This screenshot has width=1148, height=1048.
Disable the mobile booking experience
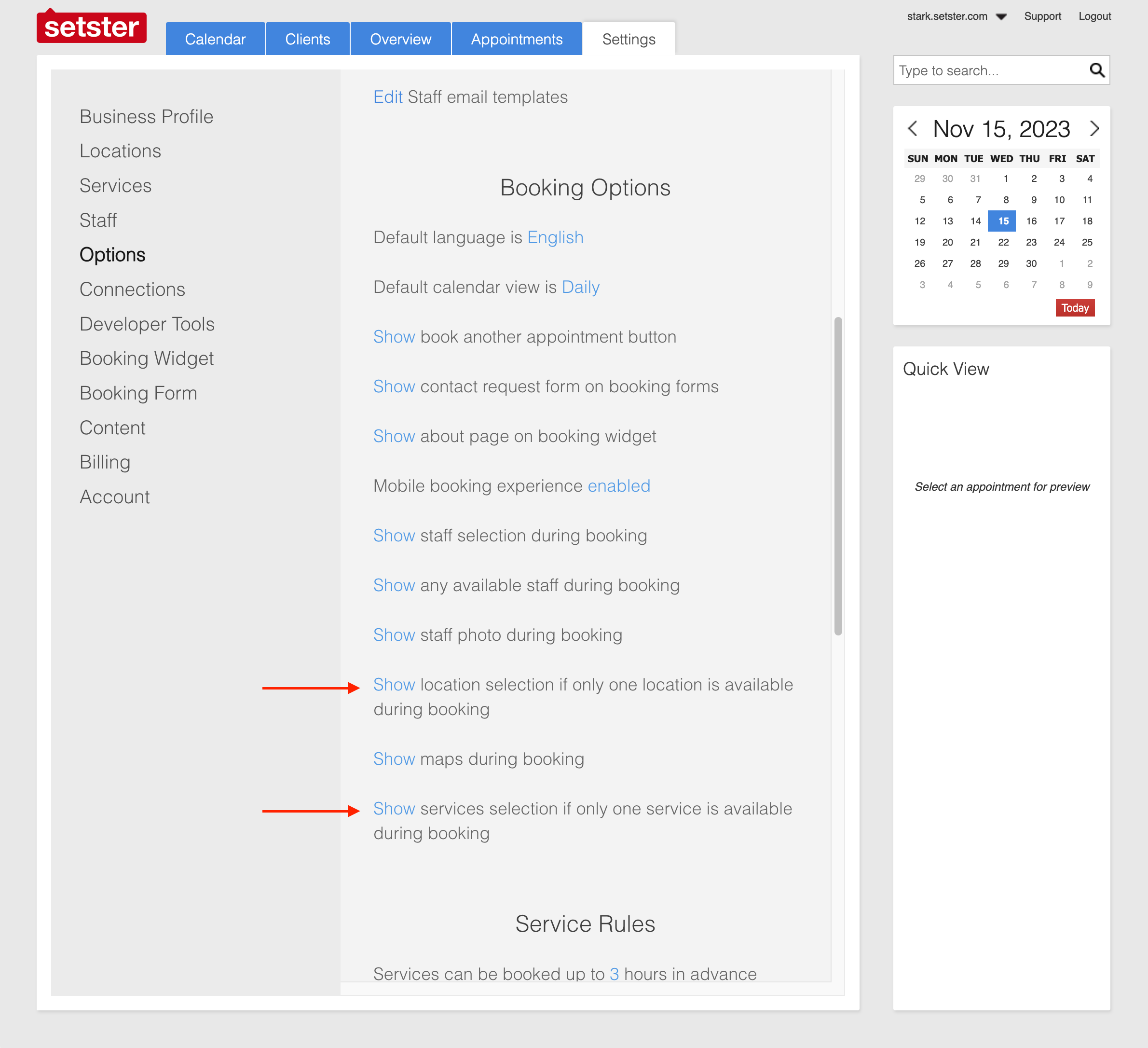pos(618,486)
